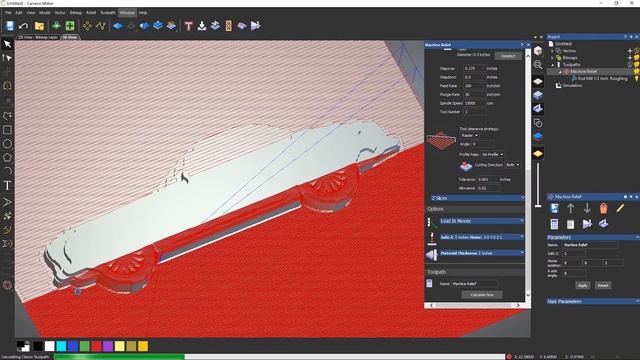Open the Relief menu
The height and width of the screenshot is (360, 640).
(x=91, y=13)
